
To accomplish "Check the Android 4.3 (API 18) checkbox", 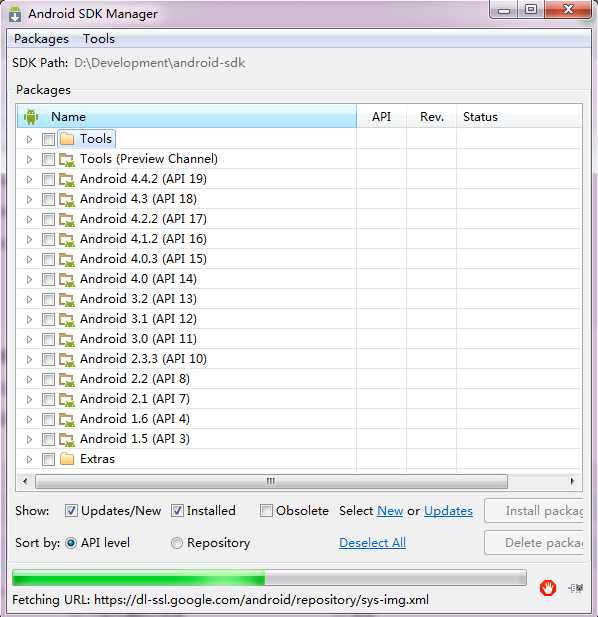I will (48, 200).
